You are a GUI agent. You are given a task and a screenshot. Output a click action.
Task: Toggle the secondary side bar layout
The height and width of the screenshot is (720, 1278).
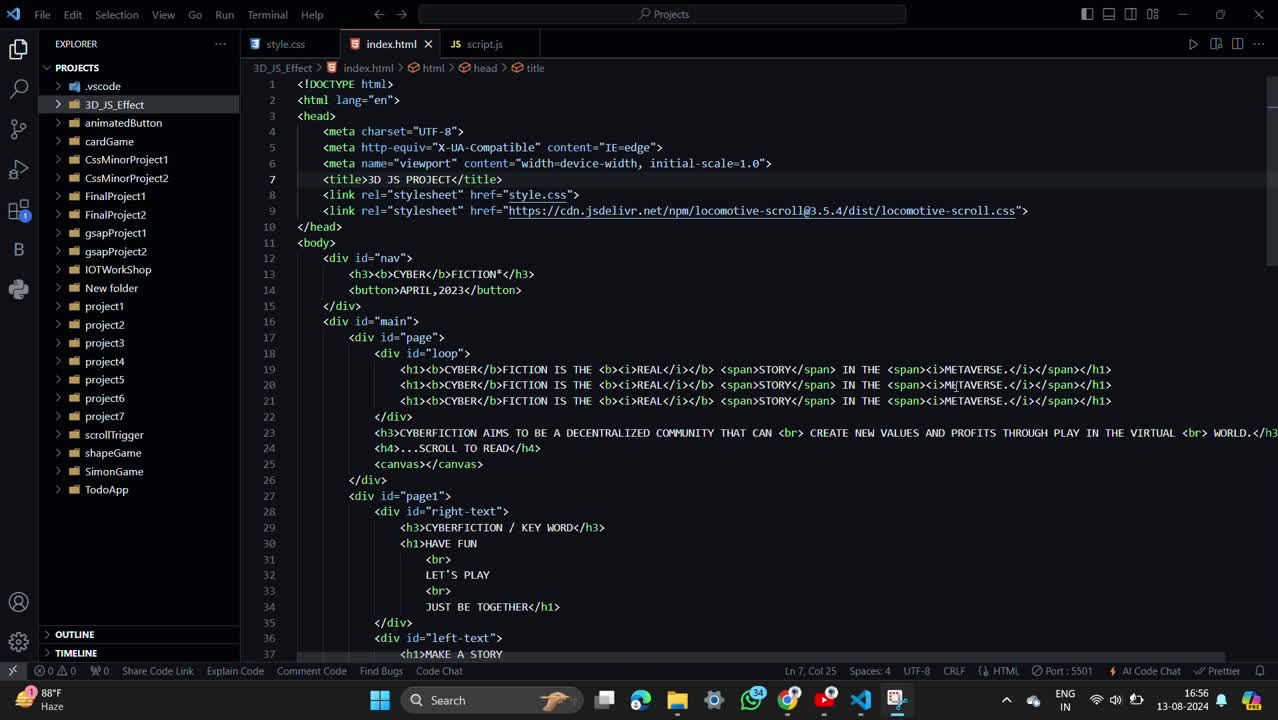click(x=1130, y=14)
